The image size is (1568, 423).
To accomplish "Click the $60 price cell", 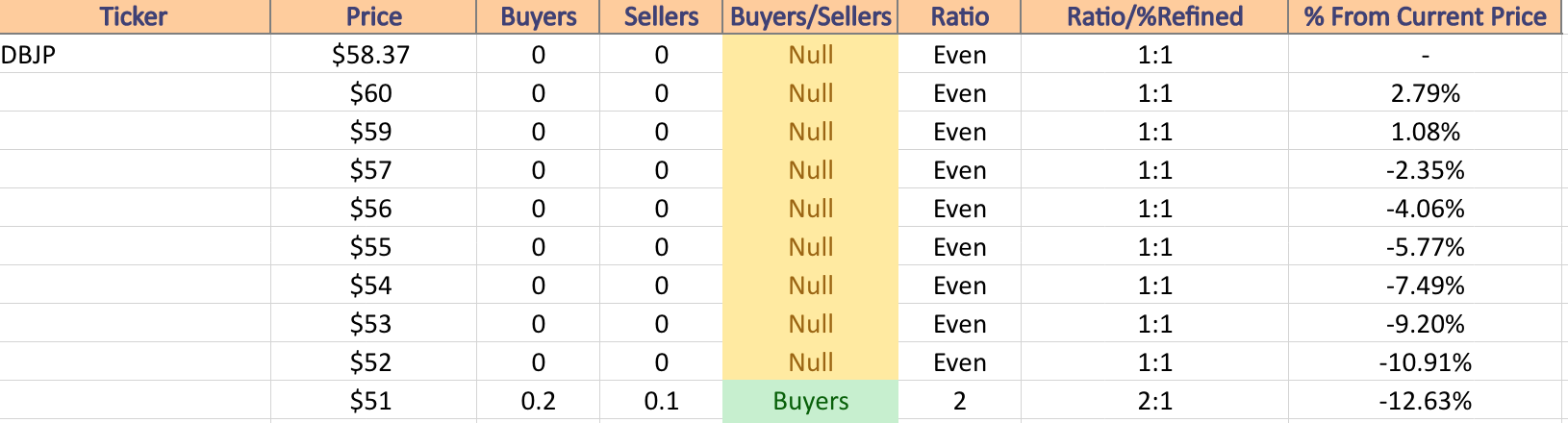I will click(373, 93).
